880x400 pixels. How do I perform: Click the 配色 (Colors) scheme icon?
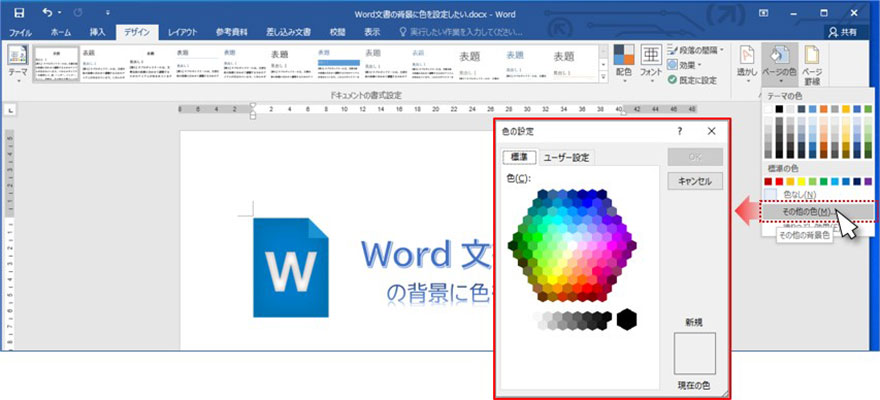pyautogui.click(x=623, y=60)
